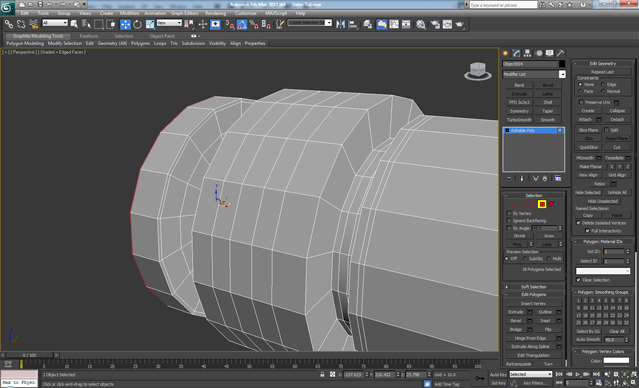Click the Play Animation button
This screenshot has height=388, width=639.
tap(577, 374)
